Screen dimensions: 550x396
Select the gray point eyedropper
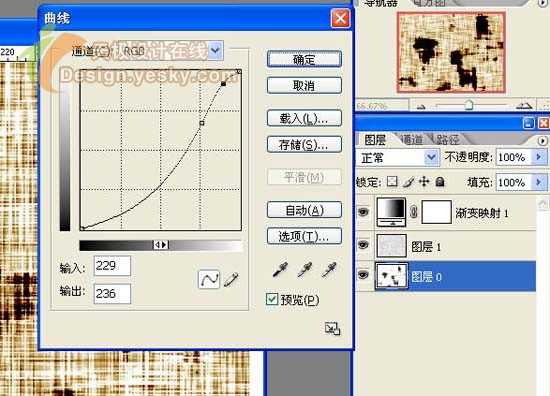click(x=304, y=269)
